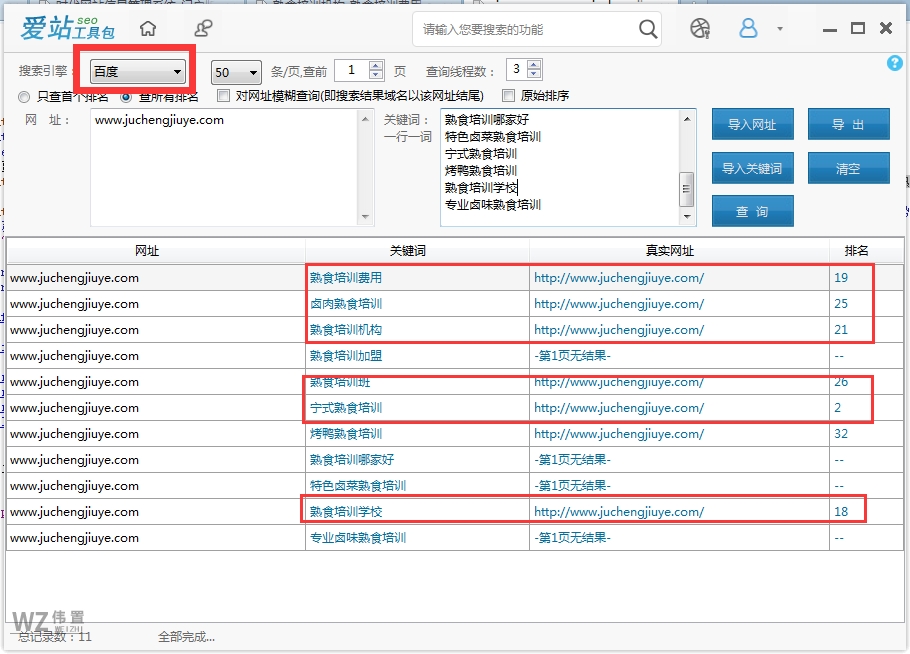Click the blue user account icon
This screenshot has width=910, height=654.
click(748, 28)
